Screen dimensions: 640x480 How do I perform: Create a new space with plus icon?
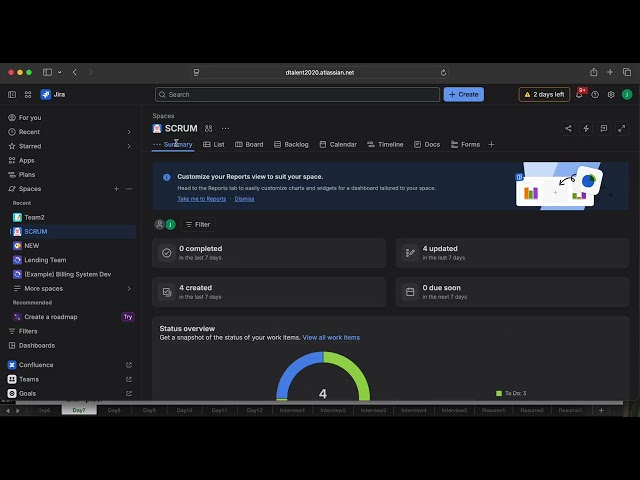116,189
